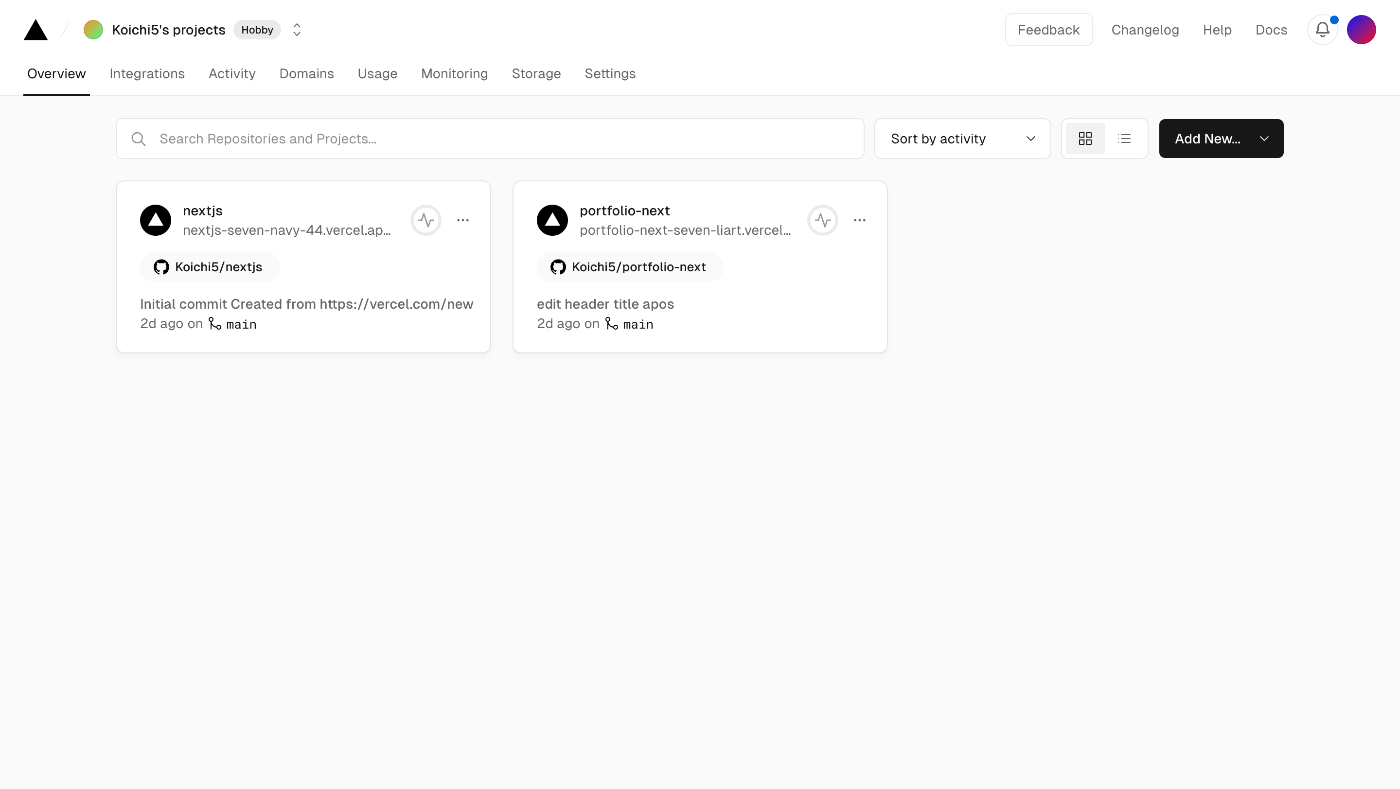Open the team switcher chevrons
This screenshot has width=1400, height=789.
pyautogui.click(x=297, y=30)
